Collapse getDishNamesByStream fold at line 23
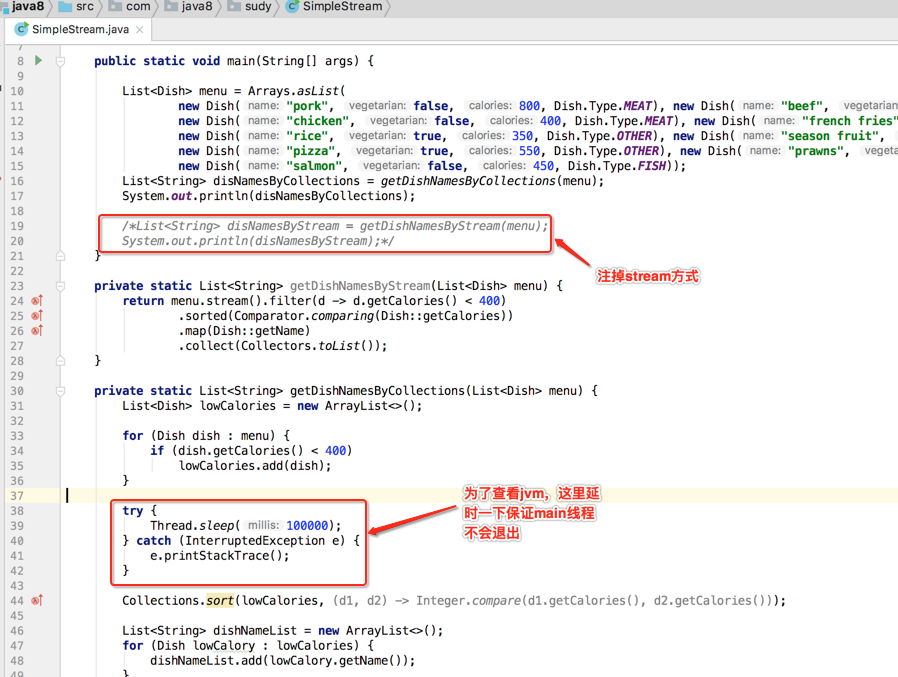The width and height of the screenshot is (898, 677). (x=60, y=286)
